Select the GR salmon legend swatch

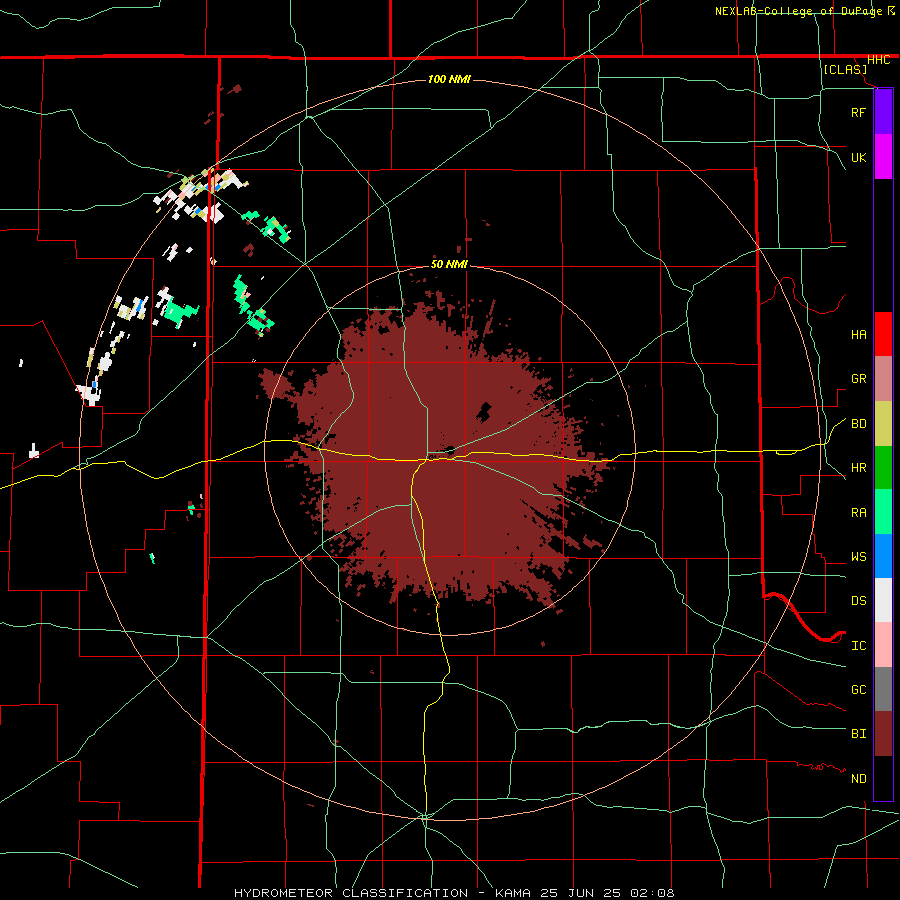point(883,379)
